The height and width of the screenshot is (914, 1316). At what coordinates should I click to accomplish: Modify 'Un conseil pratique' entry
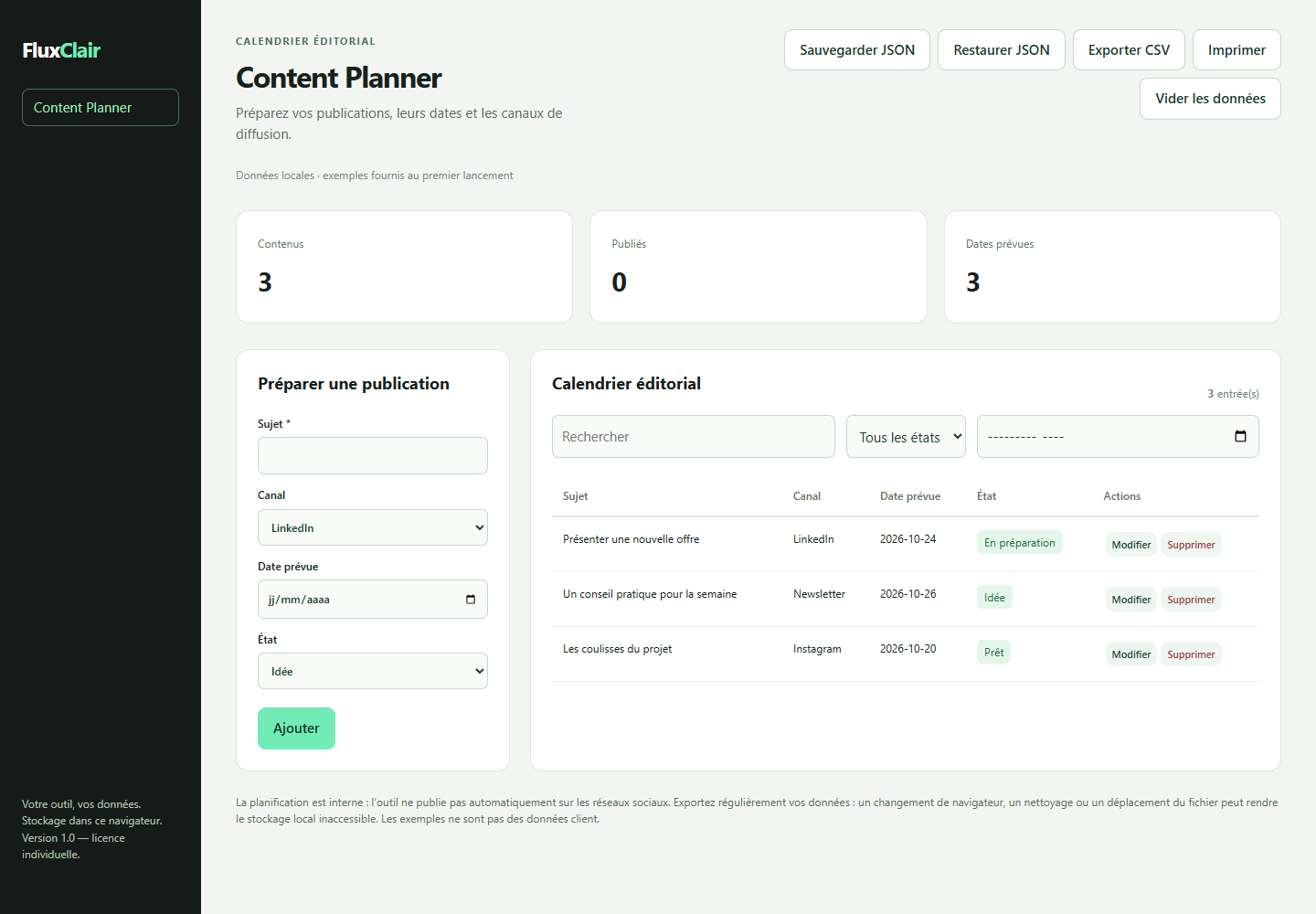click(1131, 600)
